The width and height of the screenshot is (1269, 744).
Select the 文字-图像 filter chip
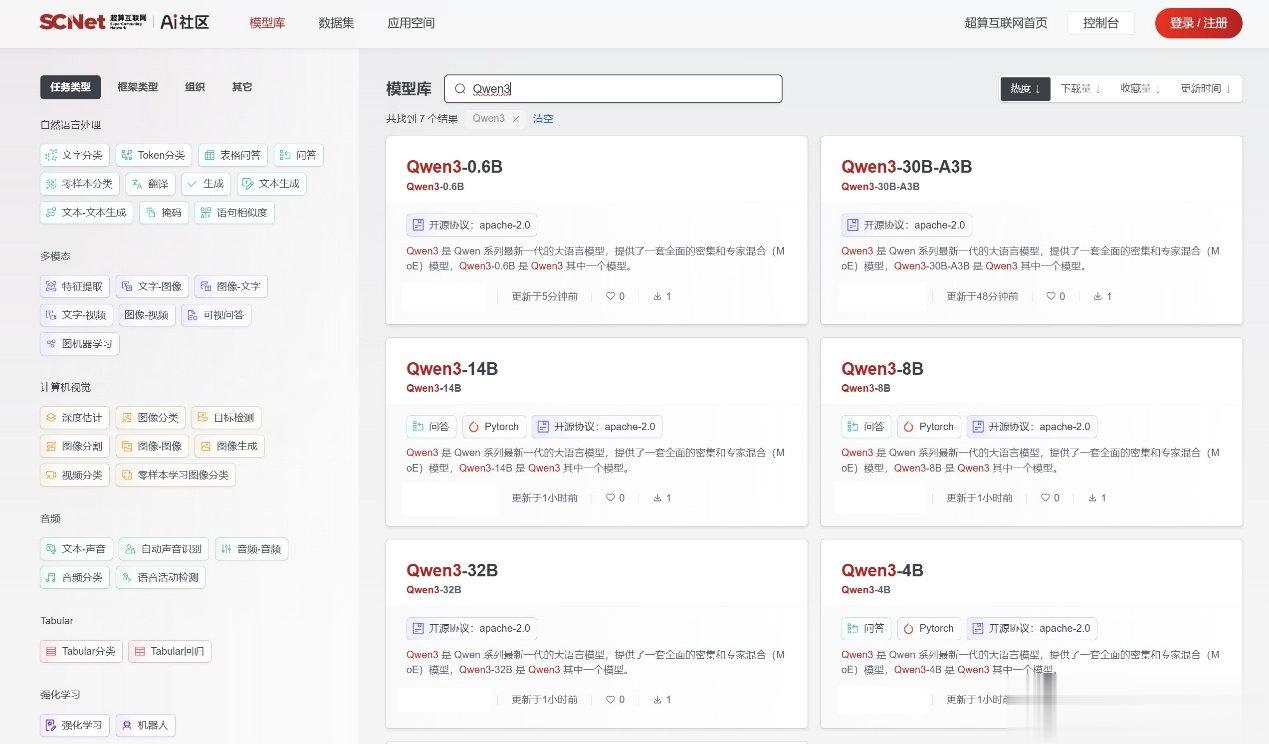pos(152,286)
